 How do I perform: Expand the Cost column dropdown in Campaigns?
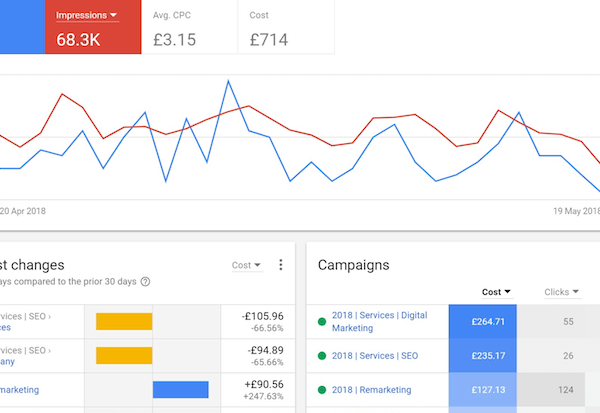(x=496, y=292)
